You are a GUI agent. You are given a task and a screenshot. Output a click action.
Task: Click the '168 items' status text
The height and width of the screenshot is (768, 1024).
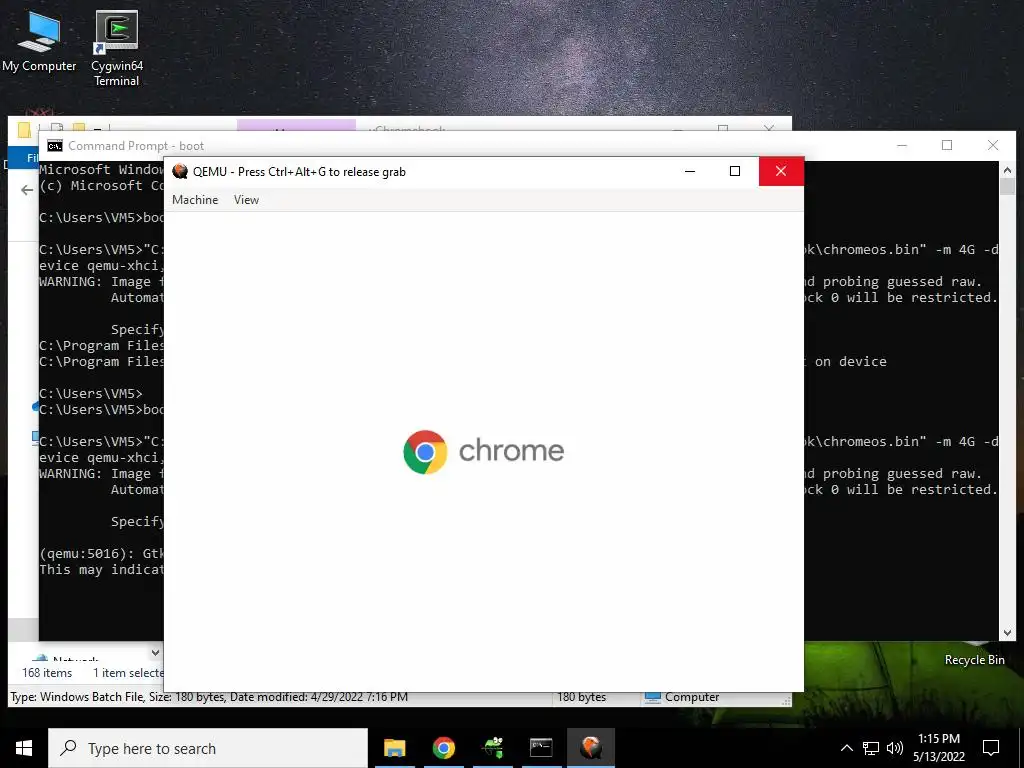point(47,673)
